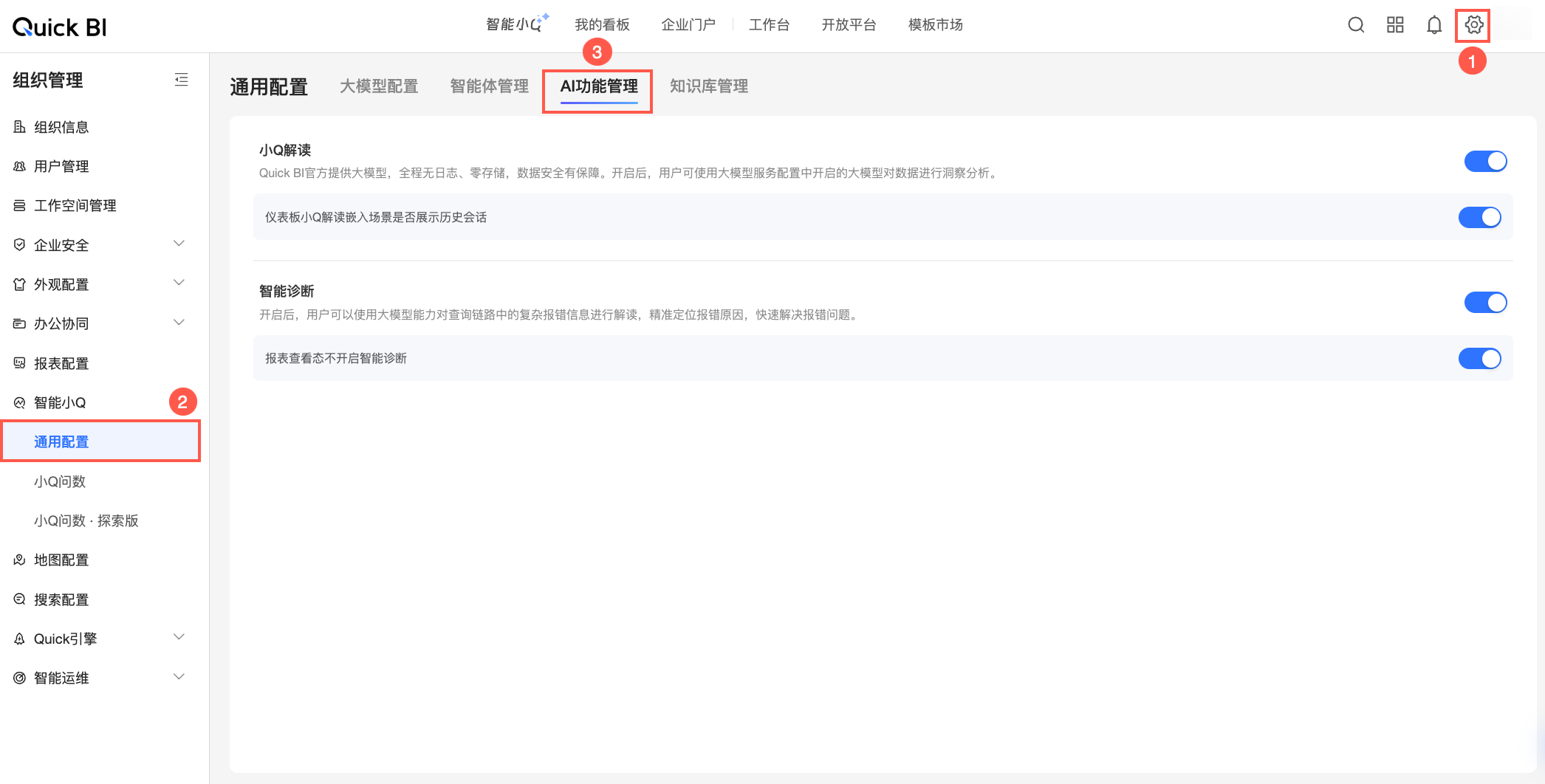1545x784 pixels.
Task: Go to 地图配置 page
Action: click(x=61, y=560)
